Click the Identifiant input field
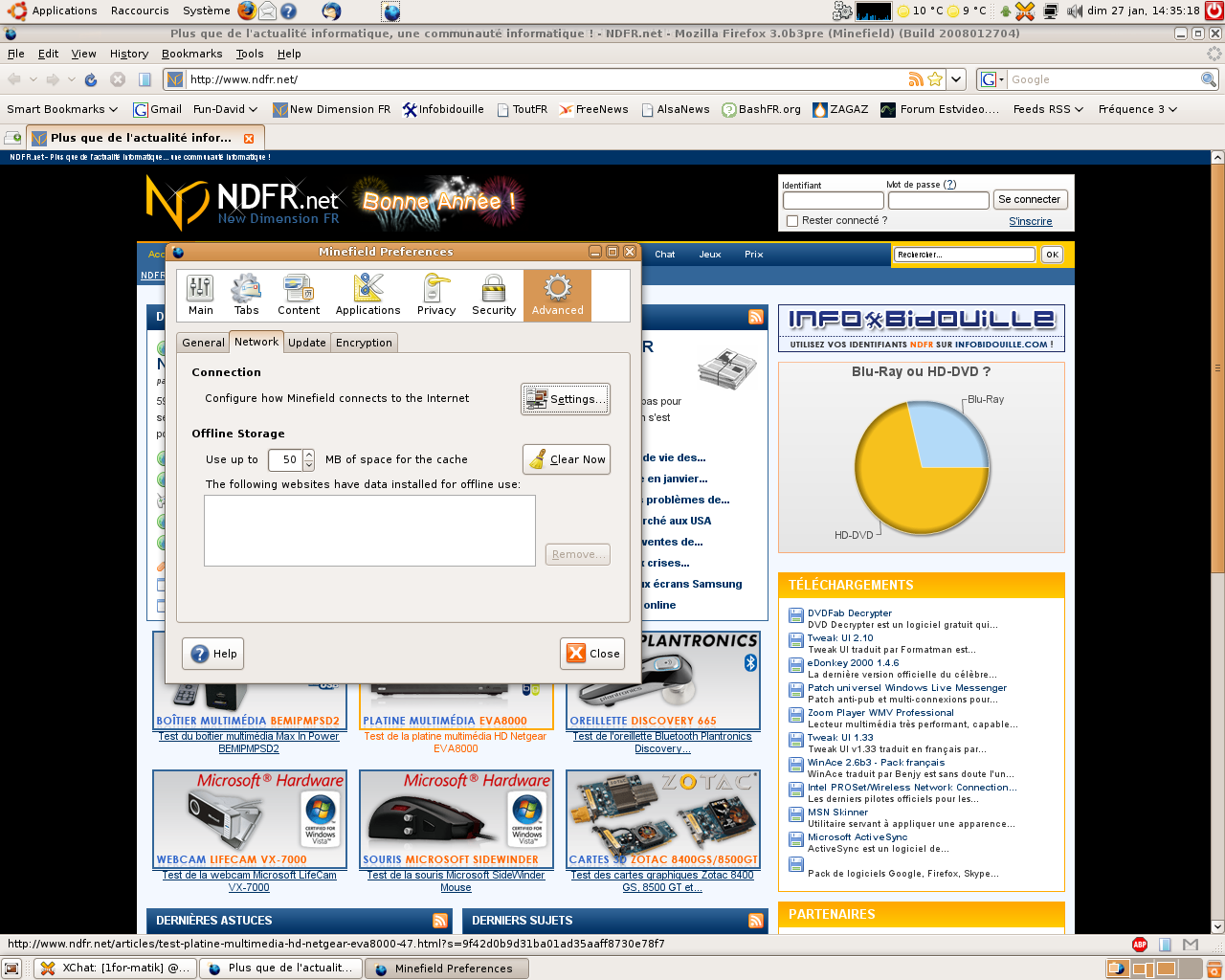The image size is (1225, 980). pyautogui.click(x=833, y=200)
